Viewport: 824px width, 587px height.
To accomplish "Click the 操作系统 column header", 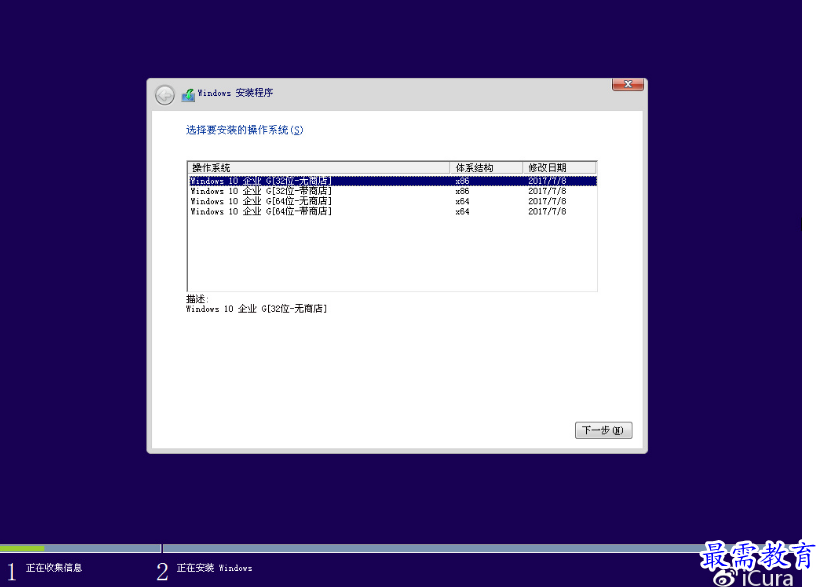I will pyautogui.click(x=318, y=168).
